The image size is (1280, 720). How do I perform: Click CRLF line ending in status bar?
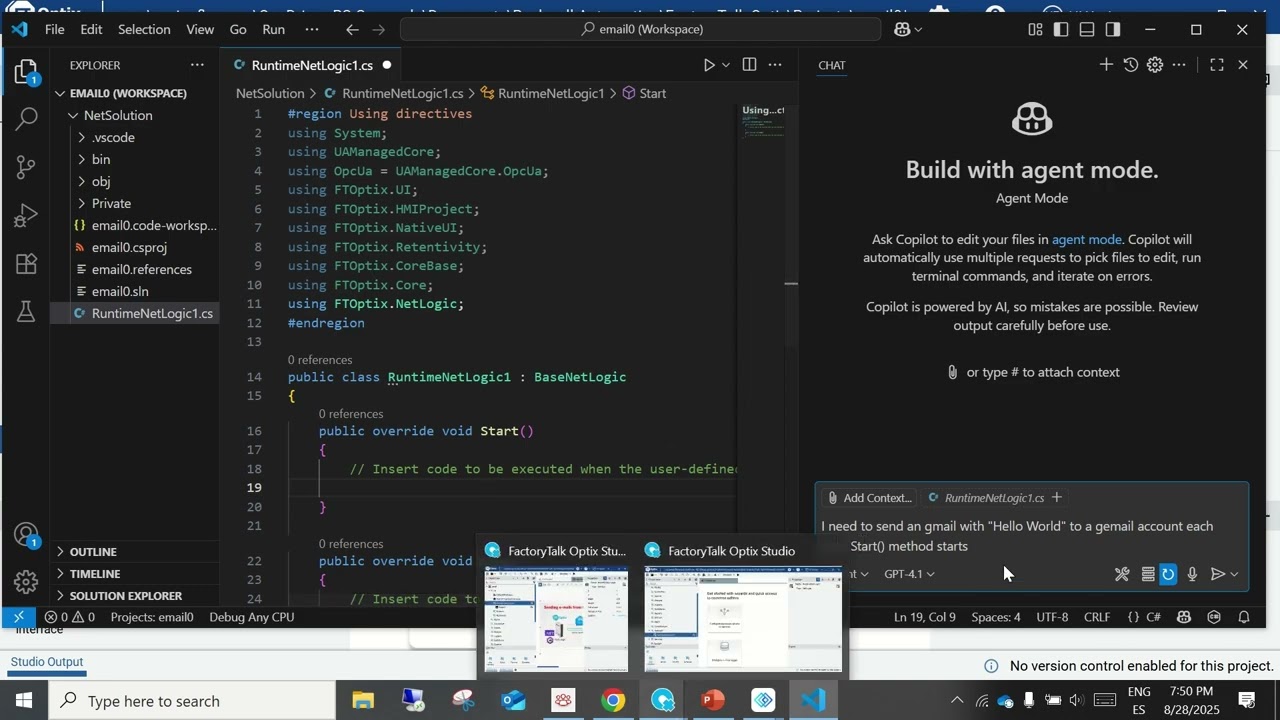coord(1097,617)
